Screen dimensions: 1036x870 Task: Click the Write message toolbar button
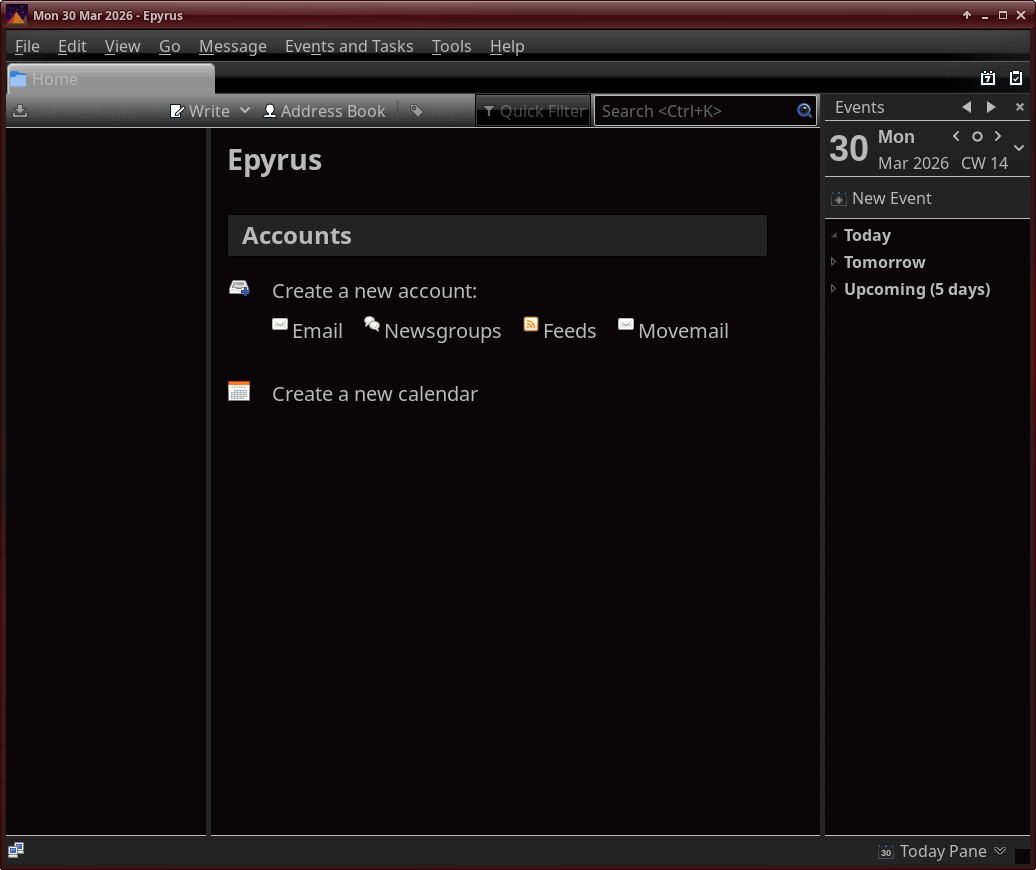[x=201, y=111]
